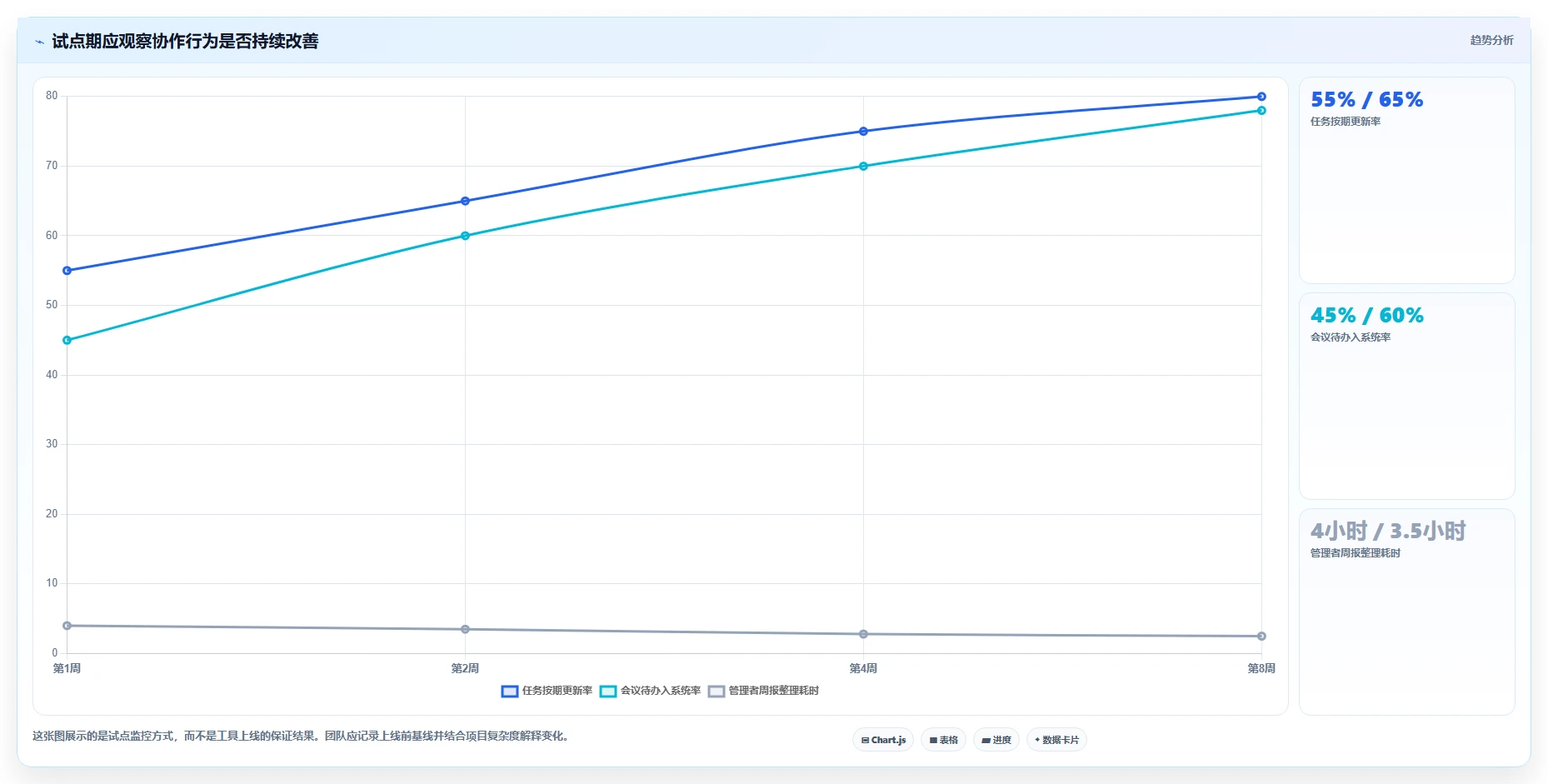The height and width of the screenshot is (784, 1548).
Task: Click the blue data point at 第4周
Action: coord(863,132)
